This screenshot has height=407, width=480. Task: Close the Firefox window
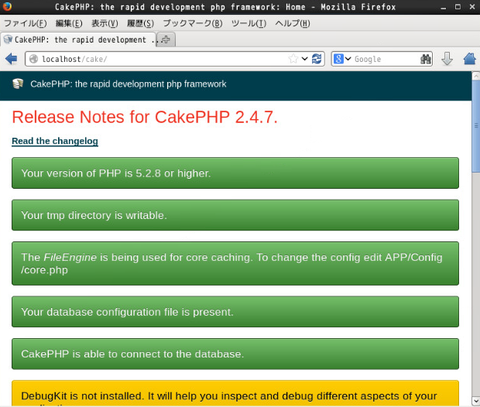coord(472,7)
